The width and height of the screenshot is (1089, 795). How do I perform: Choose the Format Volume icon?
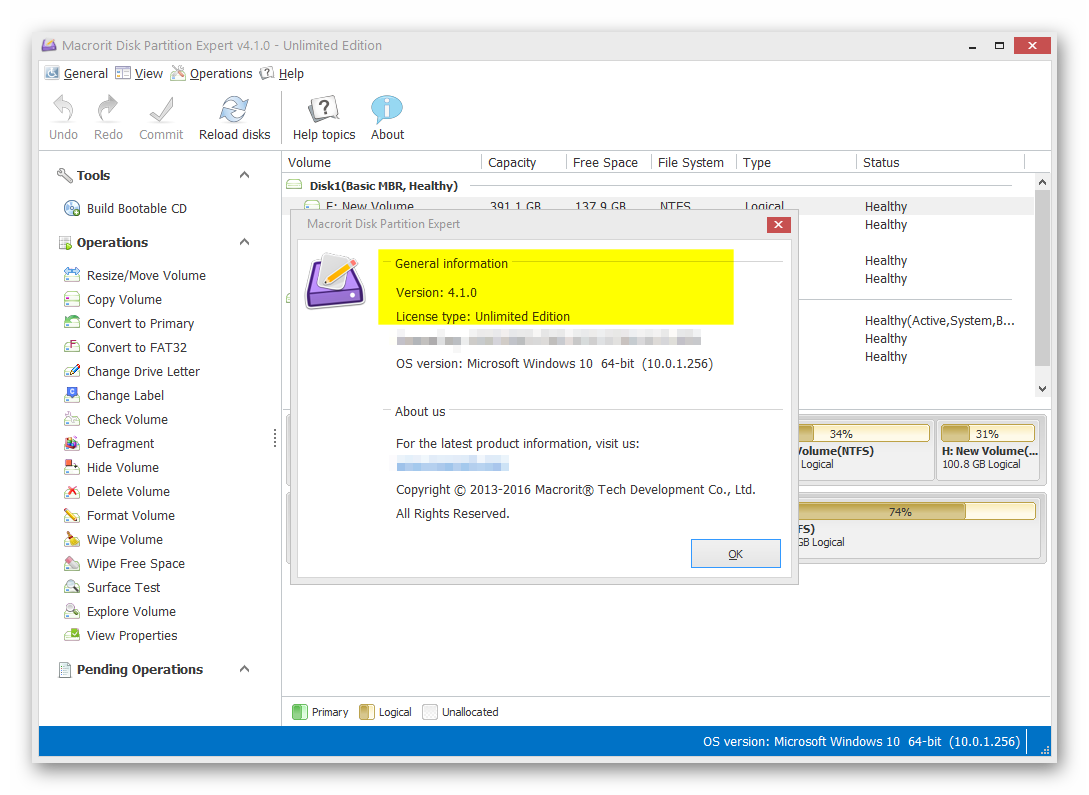click(72, 515)
